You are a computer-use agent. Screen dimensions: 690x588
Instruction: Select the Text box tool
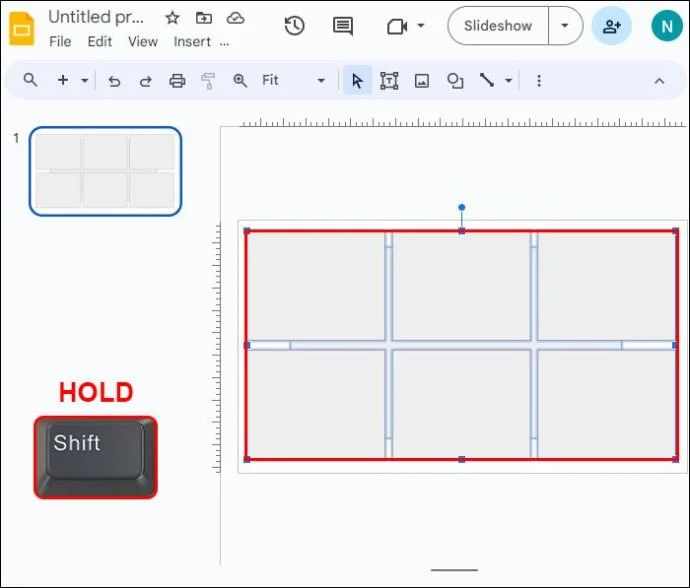tap(389, 81)
